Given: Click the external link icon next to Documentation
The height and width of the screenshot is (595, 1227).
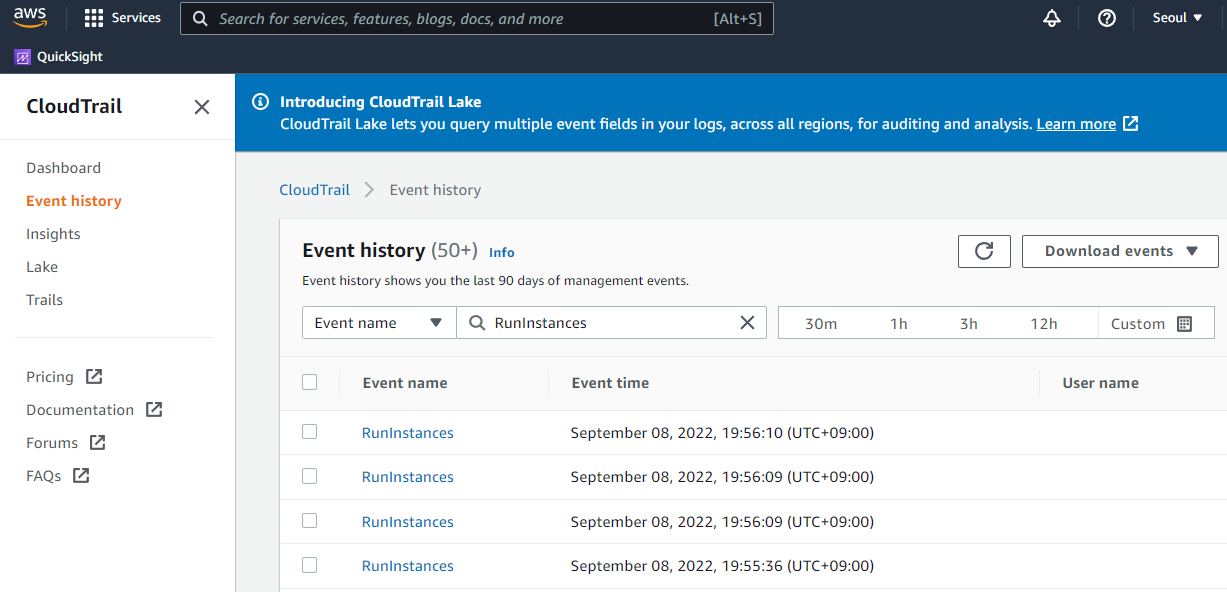Looking at the screenshot, I should coord(154,410).
